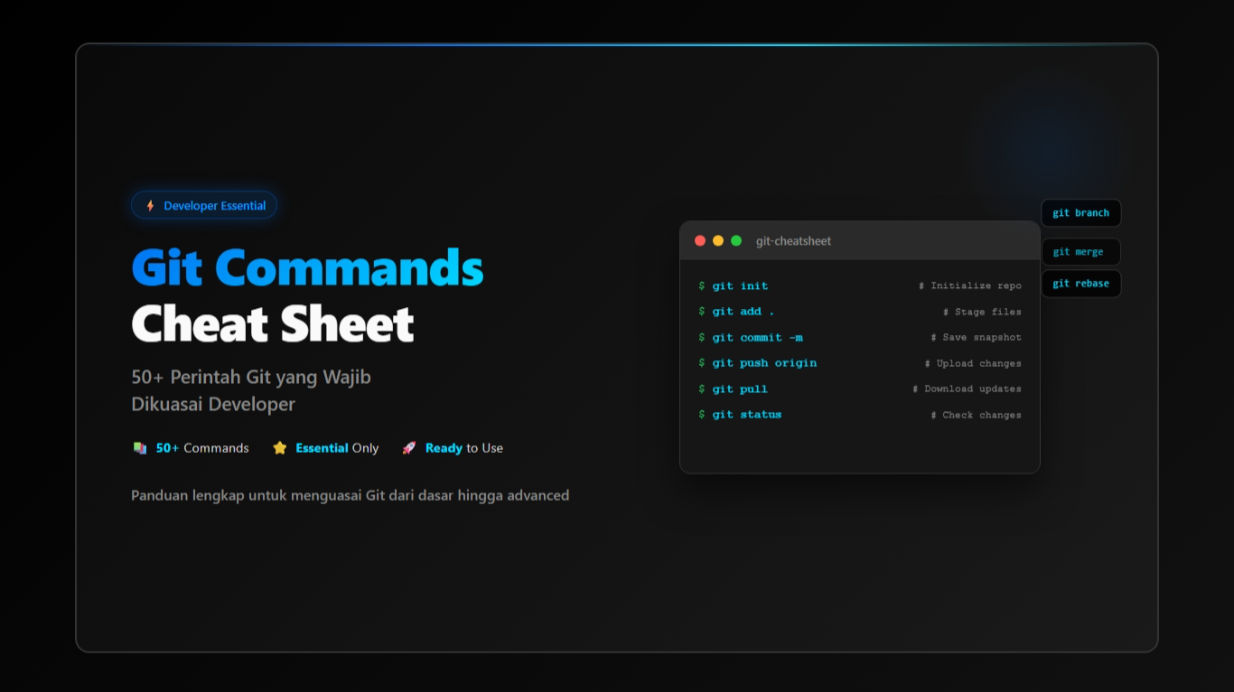1234x692 pixels.
Task: Click the git push origin command
Action: [x=764, y=363]
